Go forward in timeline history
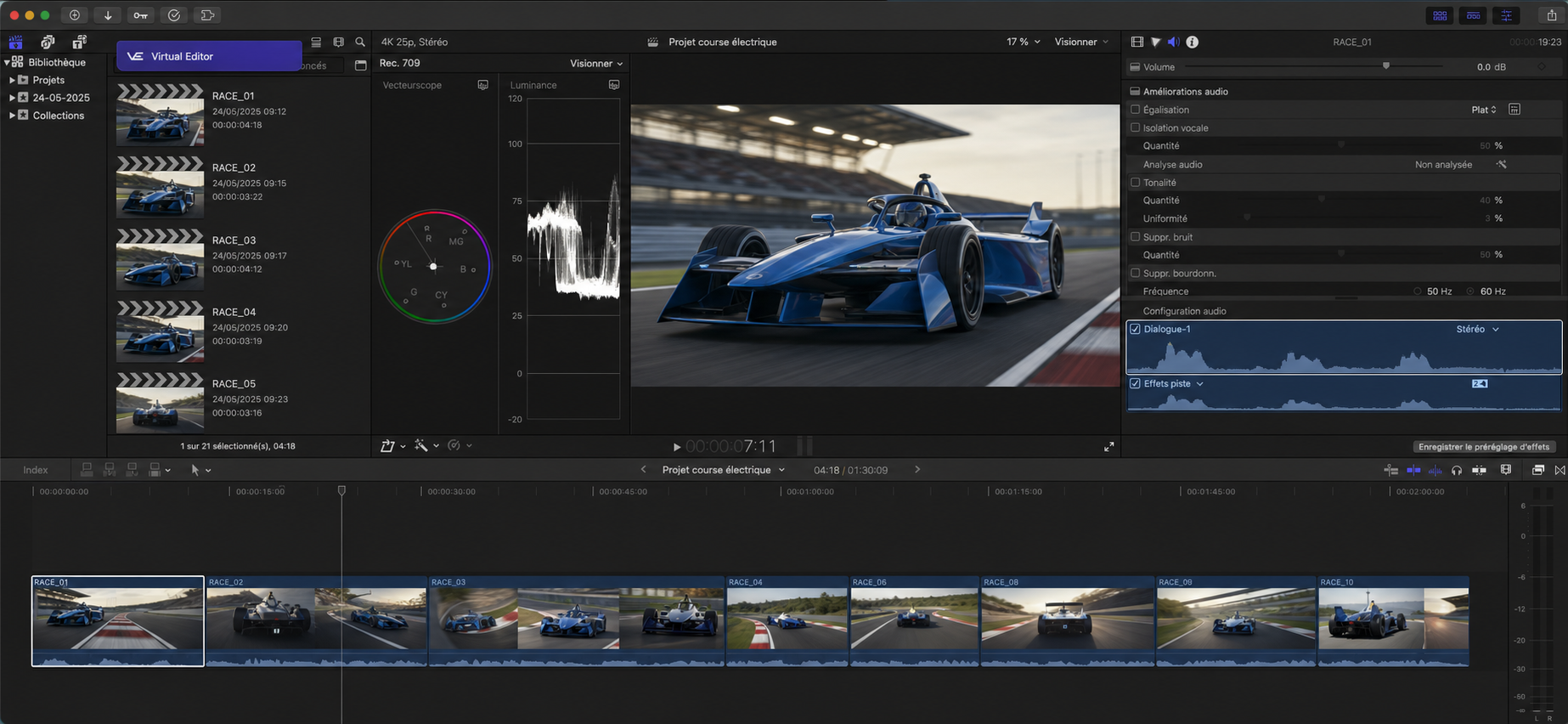Viewport: 1568px width, 724px height. pos(917,469)
